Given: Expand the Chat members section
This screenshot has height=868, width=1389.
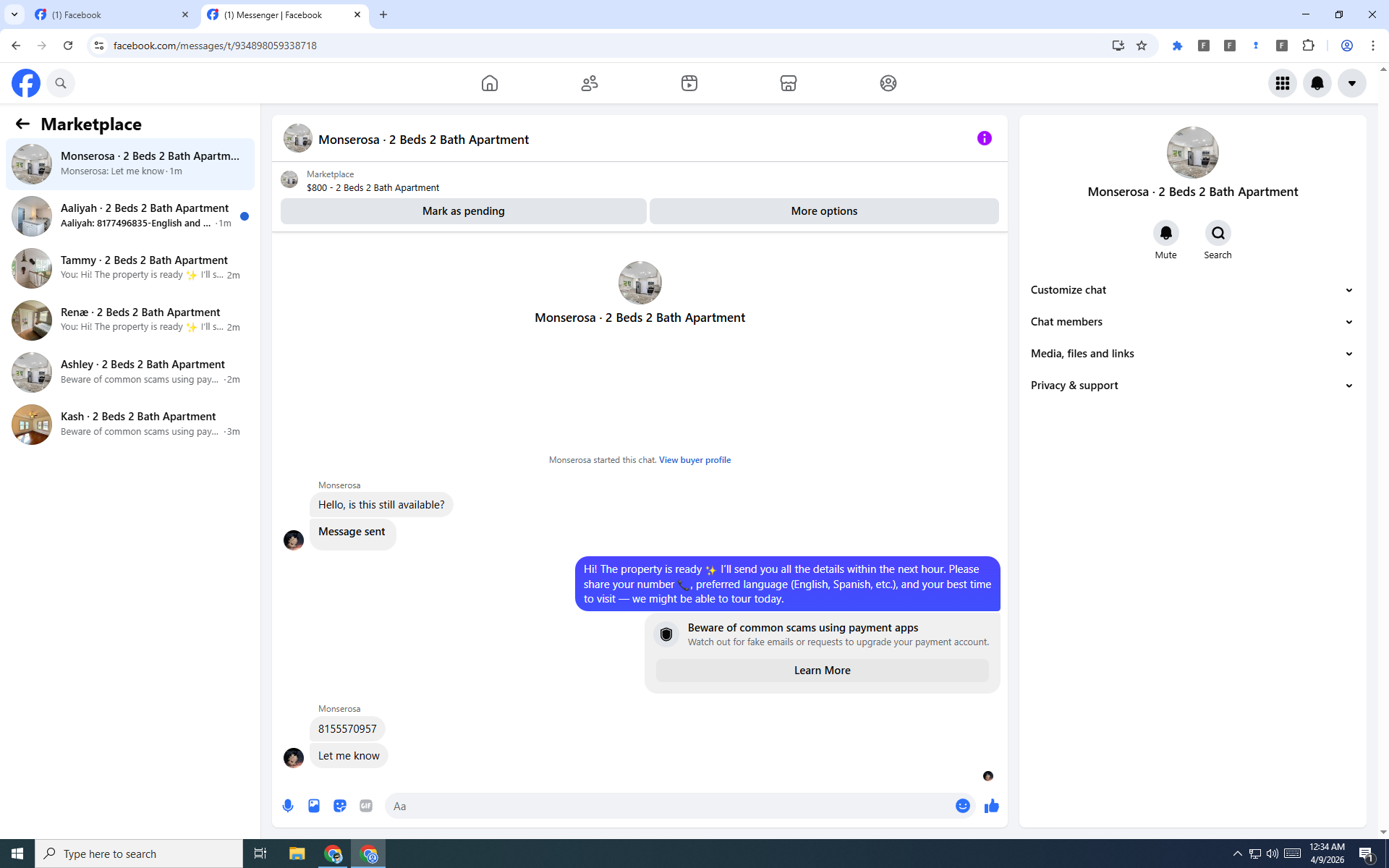Looking at the screenshot, I should (1192, 322).
